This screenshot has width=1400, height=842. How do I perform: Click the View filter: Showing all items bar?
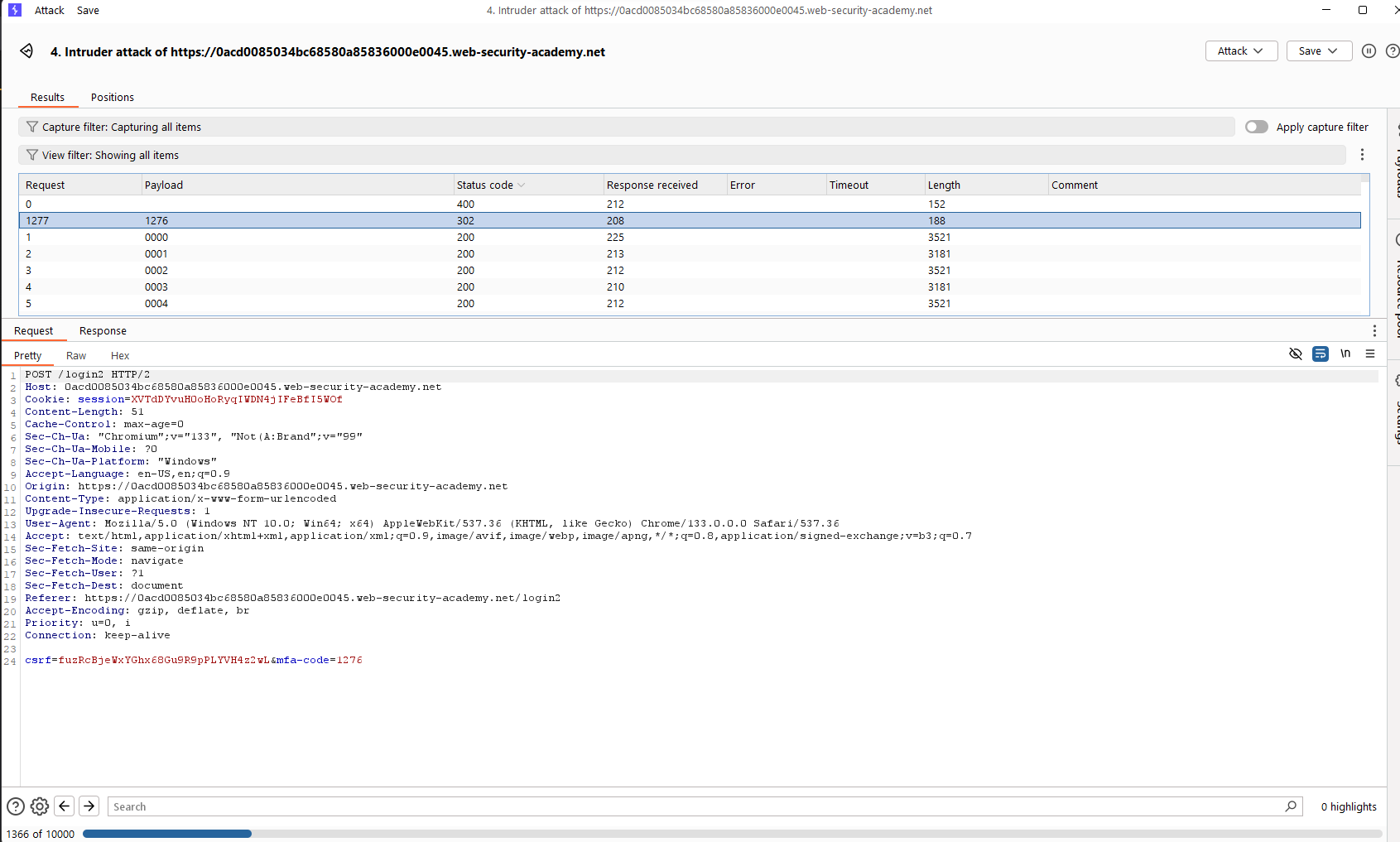(682, 155)
